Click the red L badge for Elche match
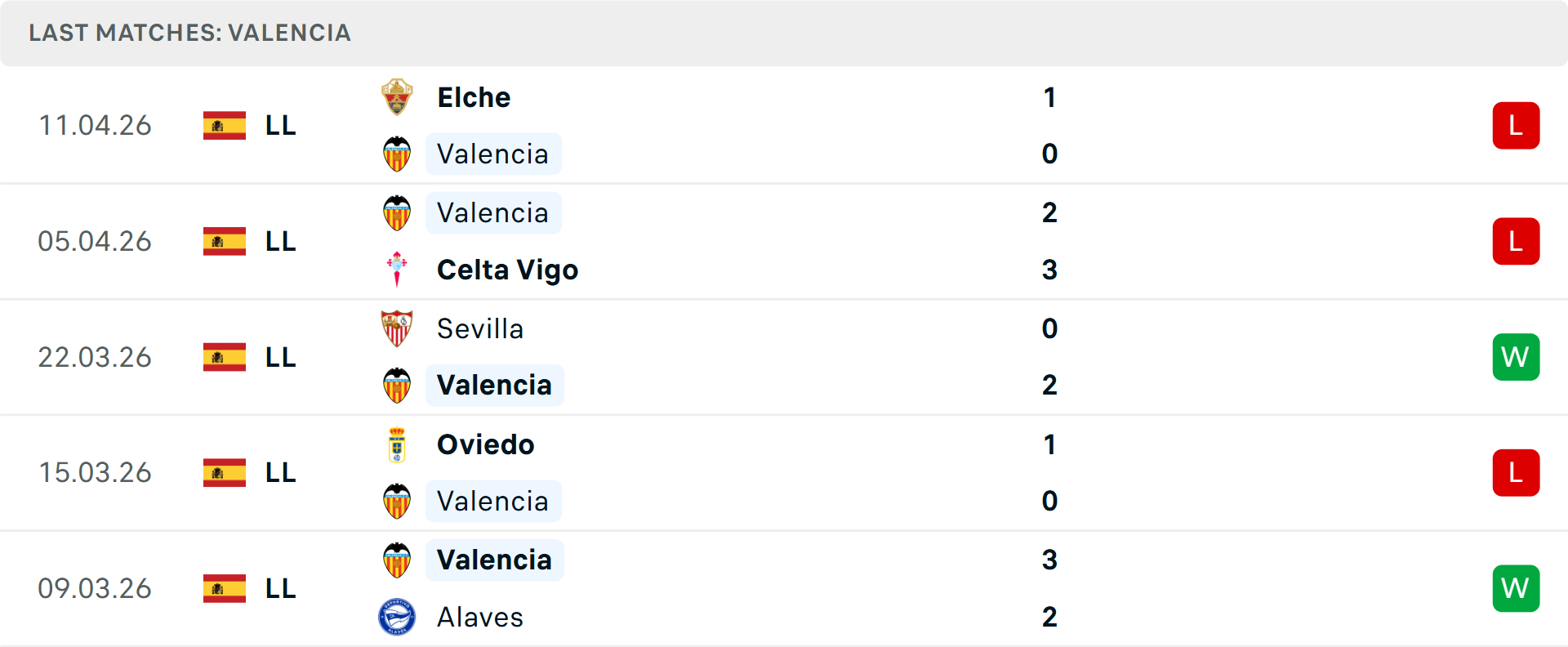The height and width of the screenshot is (647, 1568). click(1516, 126)
